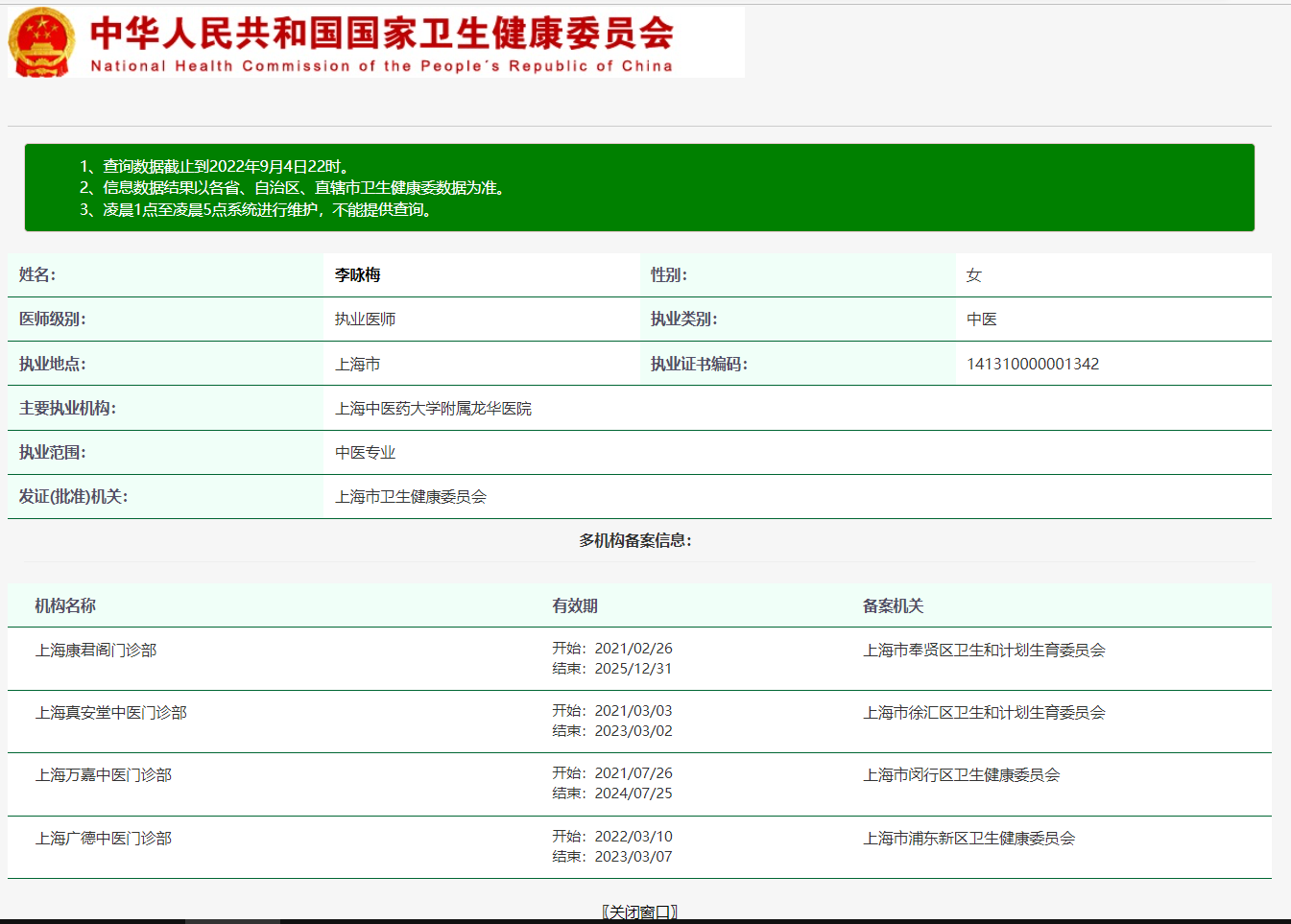Click the 上海市 practice location value
The width and height of the screenshot is (1291, 924).
tap(358, 365)
